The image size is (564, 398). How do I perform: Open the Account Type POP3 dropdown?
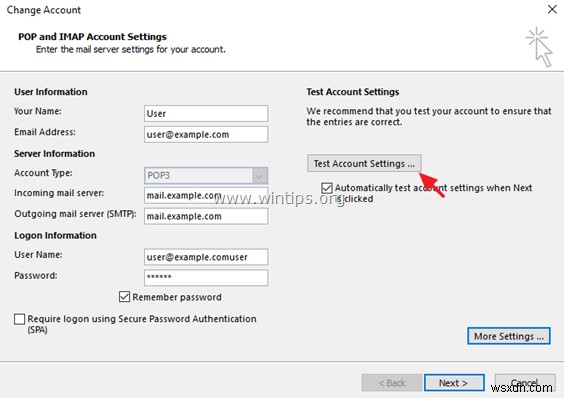coord(206,176)
